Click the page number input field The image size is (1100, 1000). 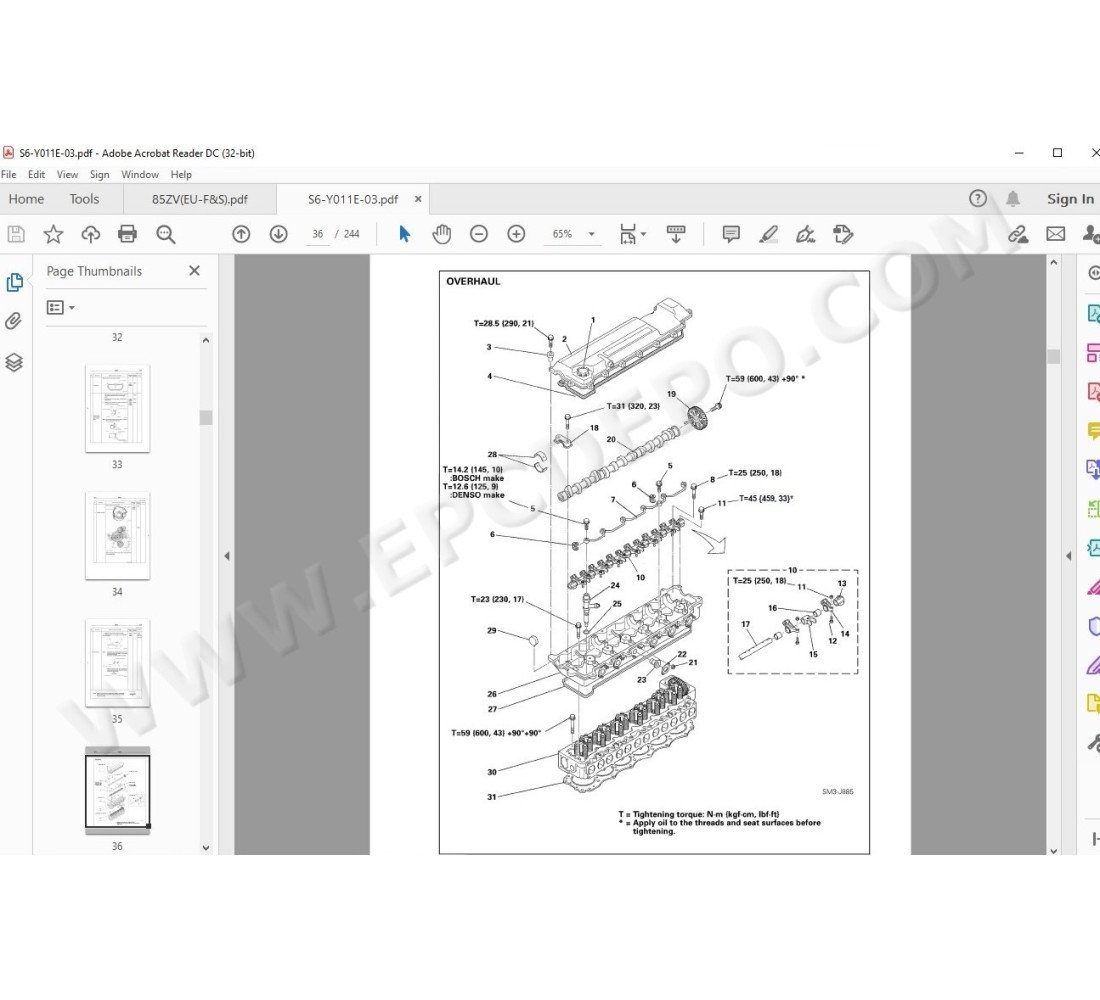tap(318, 234)
